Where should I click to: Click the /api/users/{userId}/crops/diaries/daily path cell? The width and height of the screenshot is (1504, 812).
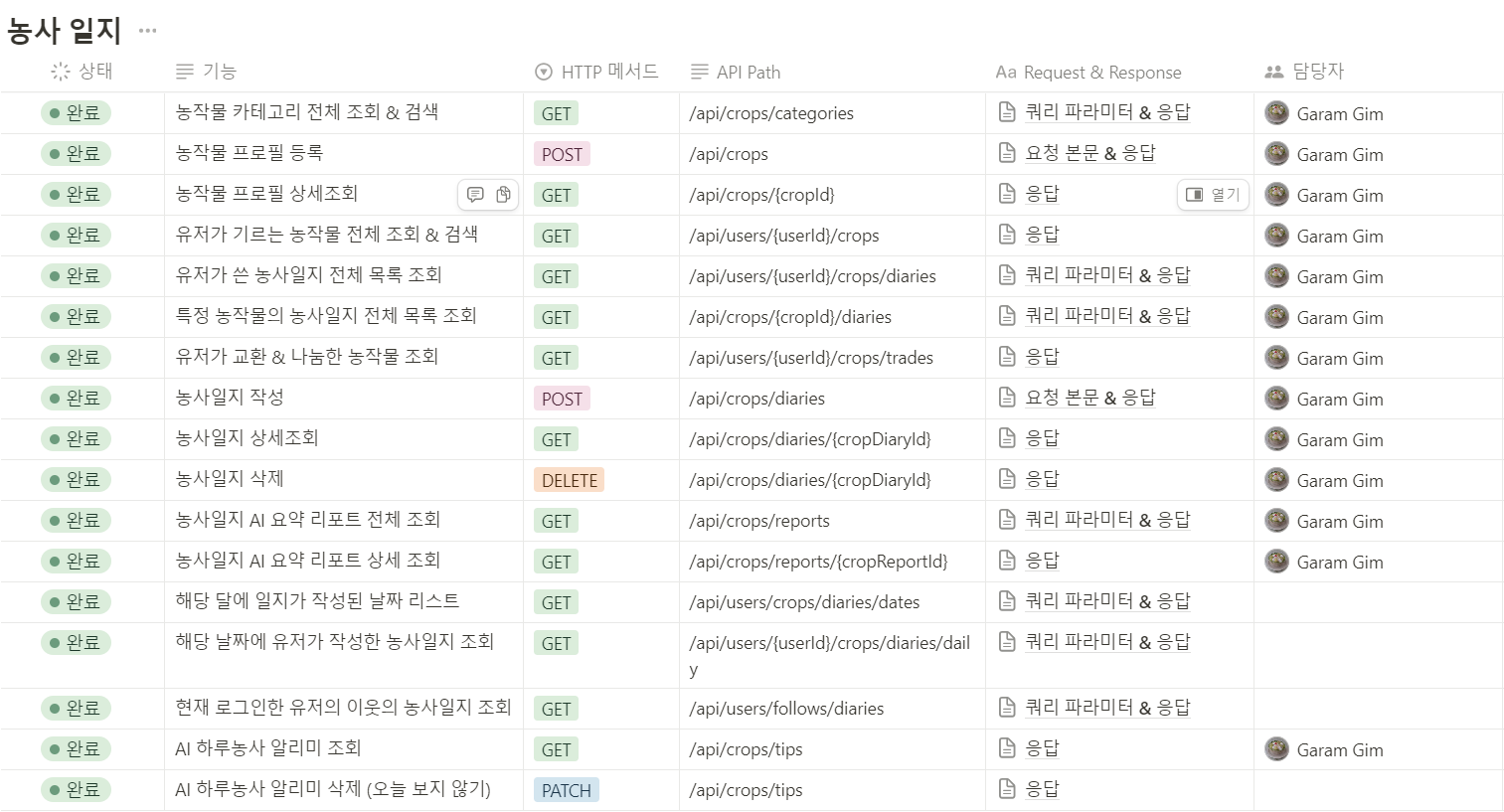[832, 656]
